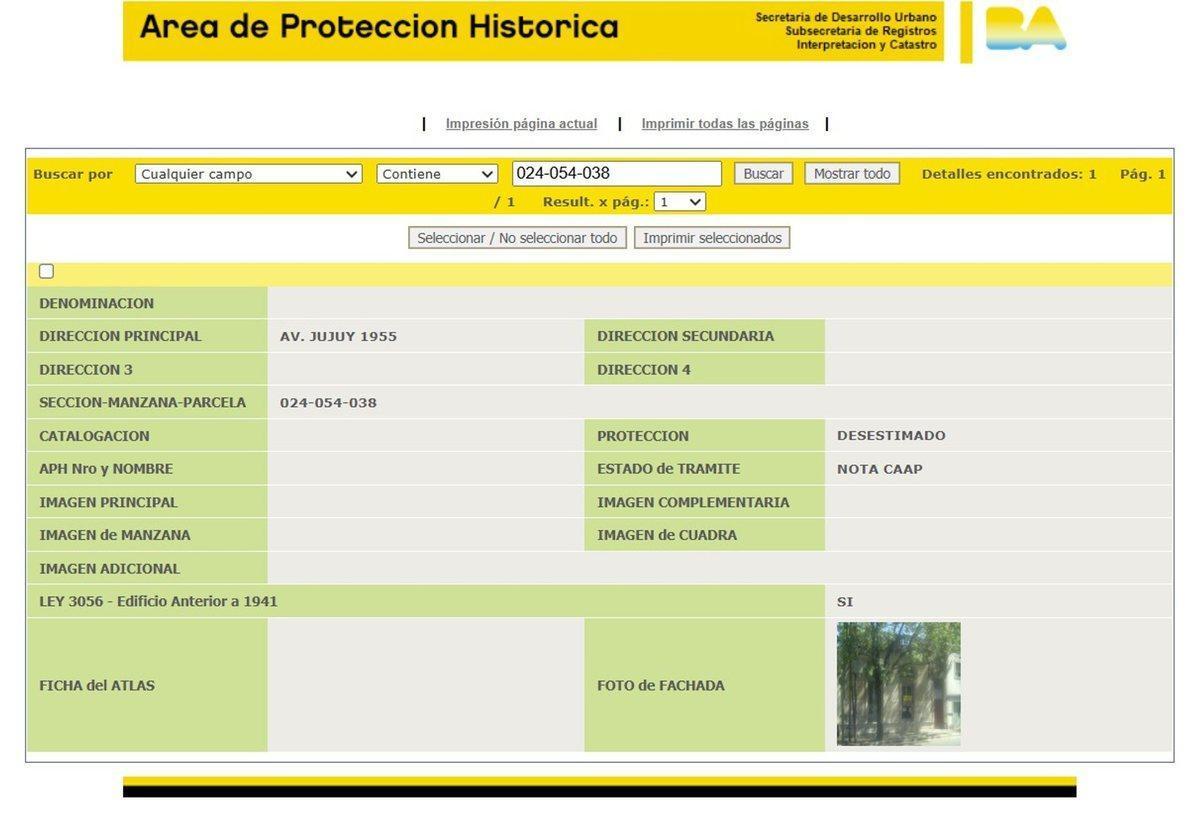Screen dimensions: 1200x837
Task: Click the 'DIRECCION PRINCIPAL' label
Action: 120,336
